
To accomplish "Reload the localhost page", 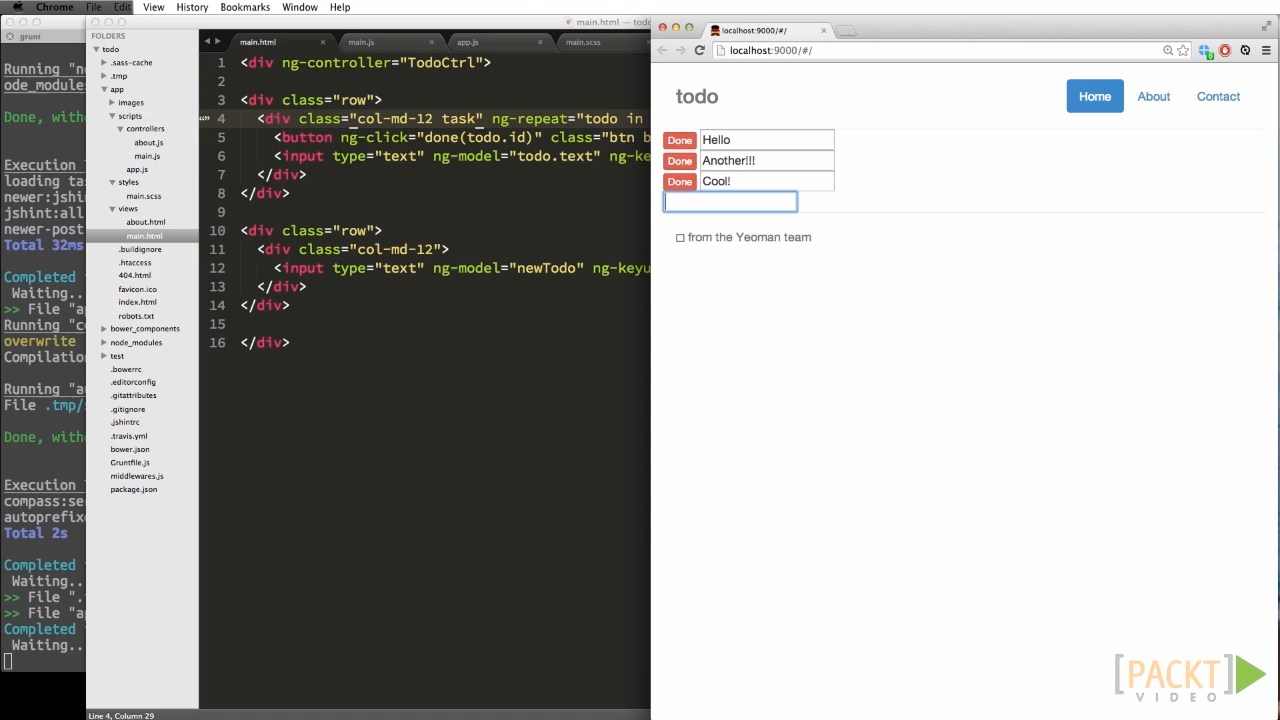I will tap(699, 50).
